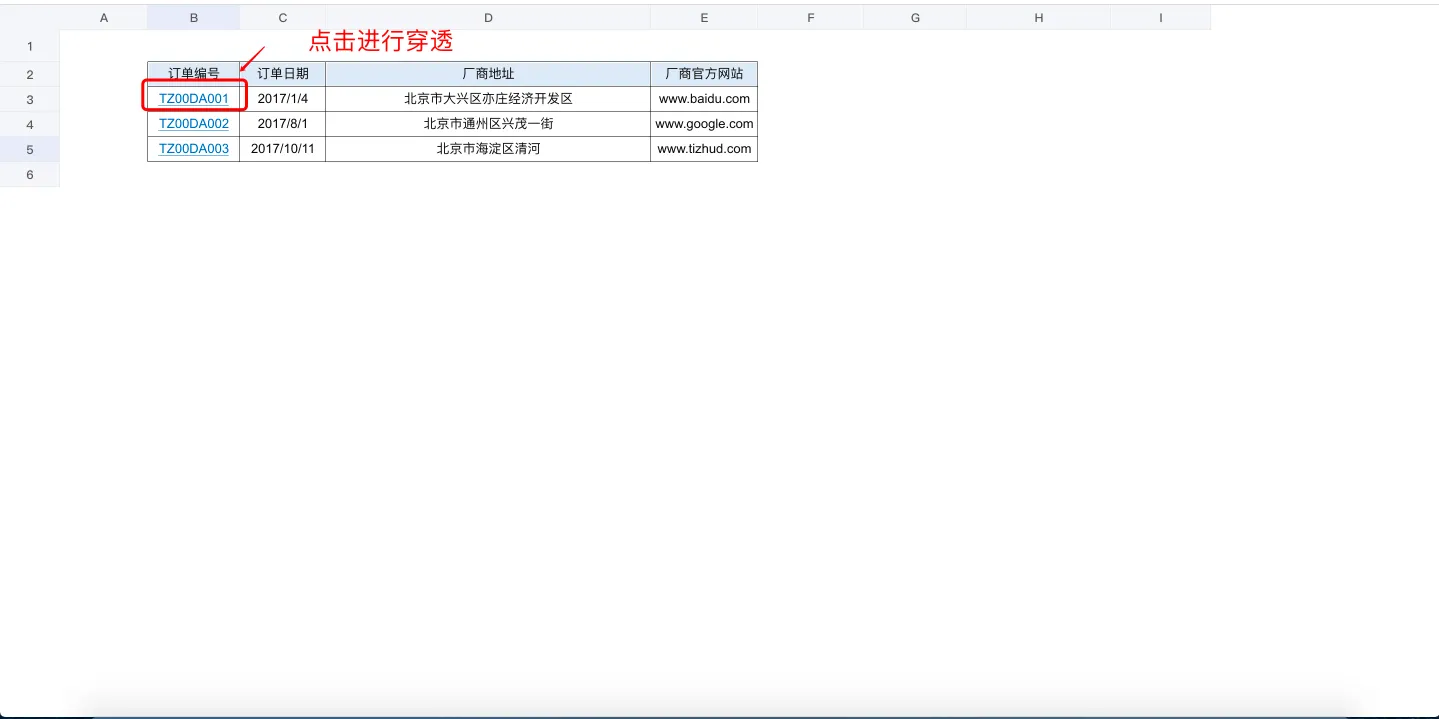Select column G header
The height and width of the screenshot is (719, 1439).
[915, 18]
